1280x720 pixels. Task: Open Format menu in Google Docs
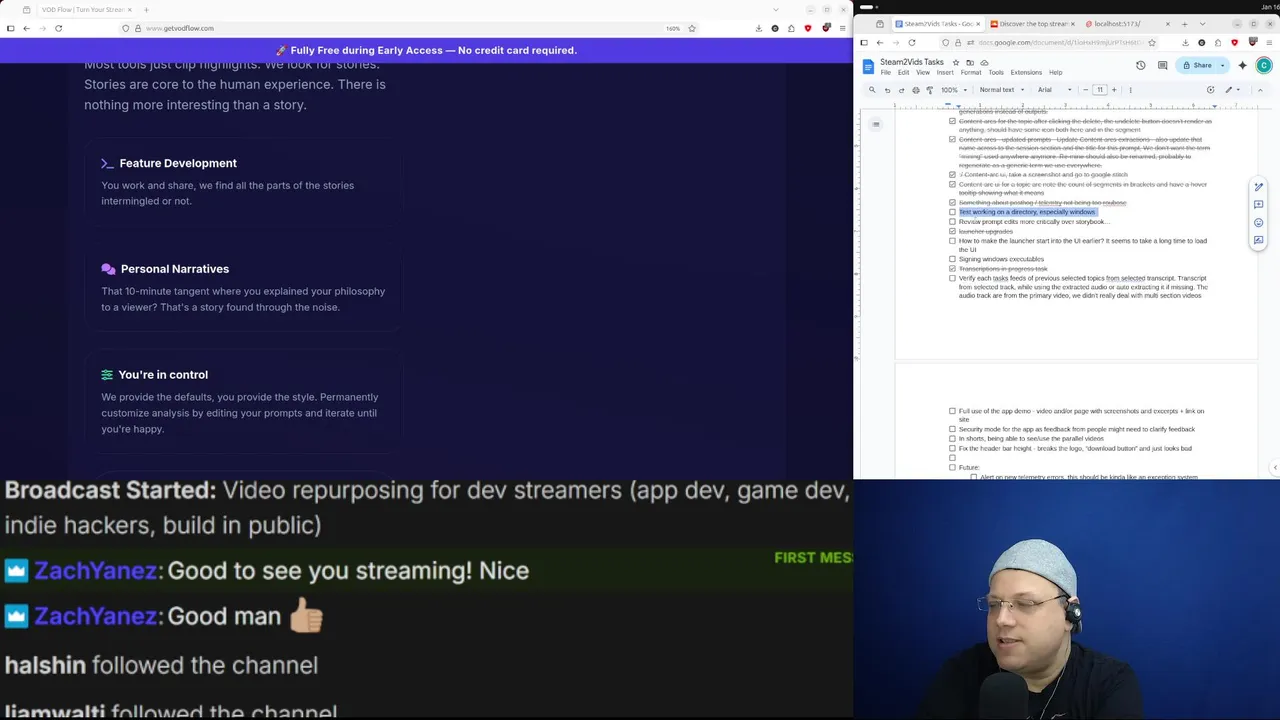point(971,73)
